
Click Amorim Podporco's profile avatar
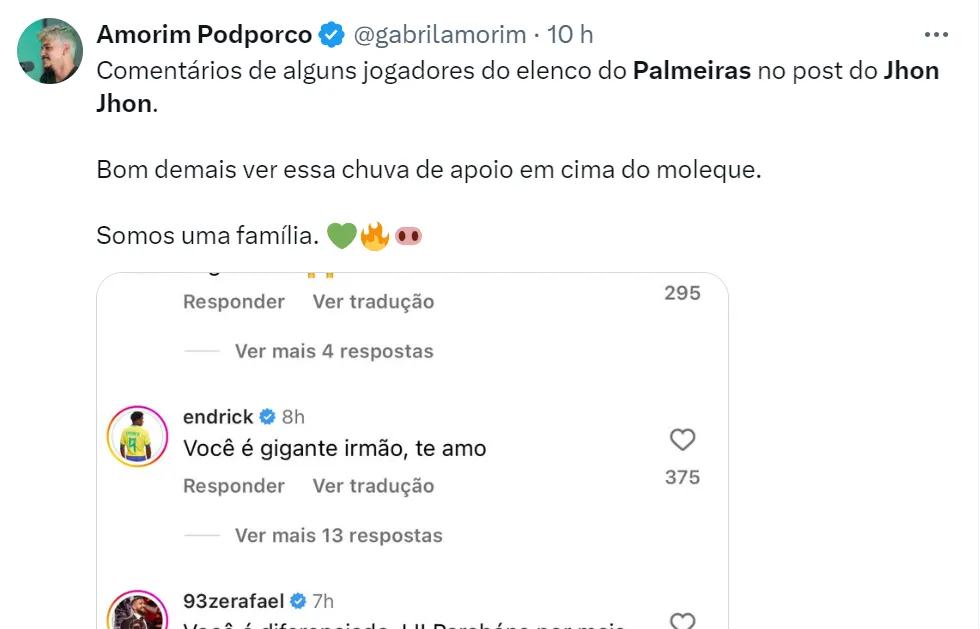click(49, 50)
